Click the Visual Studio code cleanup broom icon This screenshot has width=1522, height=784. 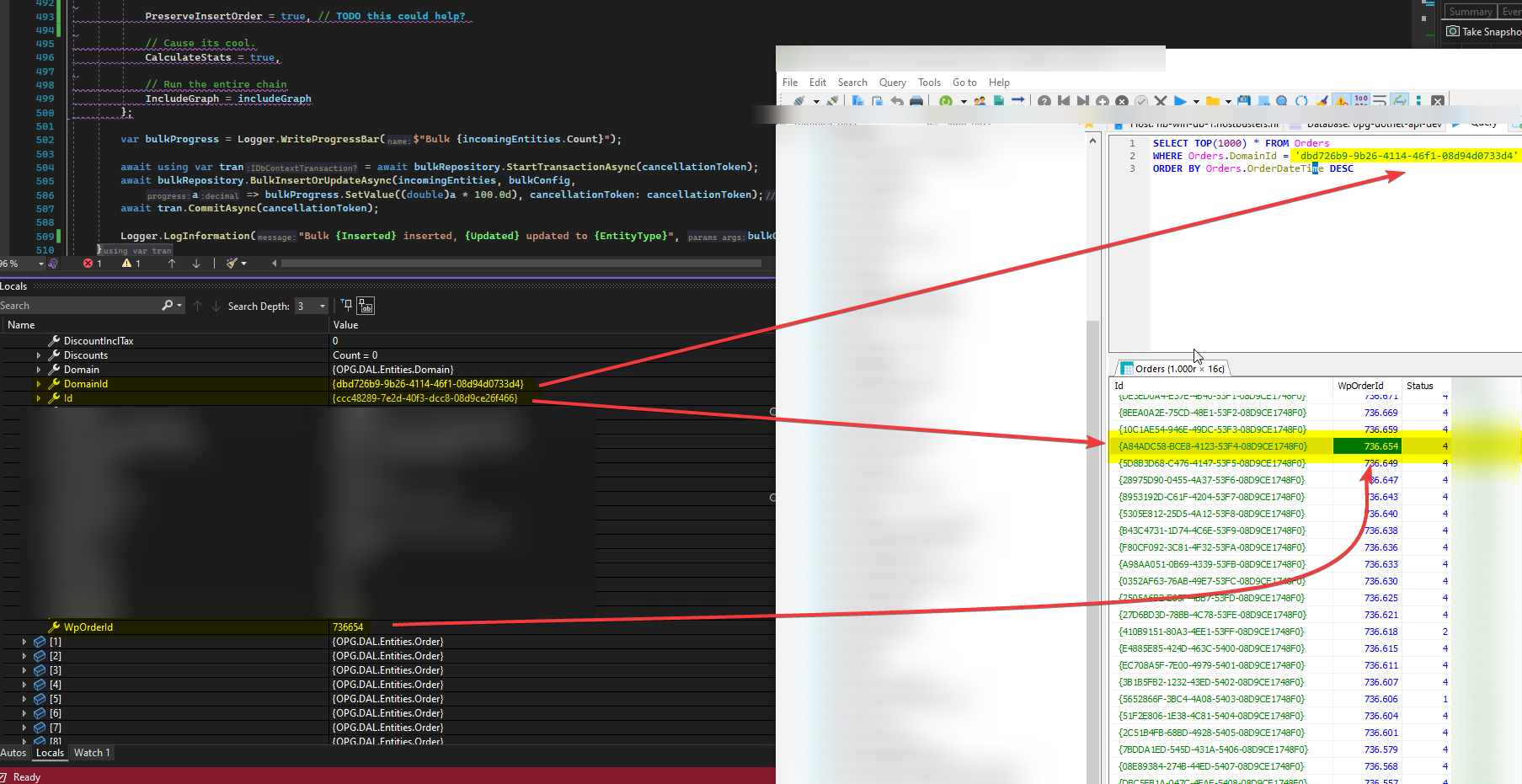[x=232, y=264]
